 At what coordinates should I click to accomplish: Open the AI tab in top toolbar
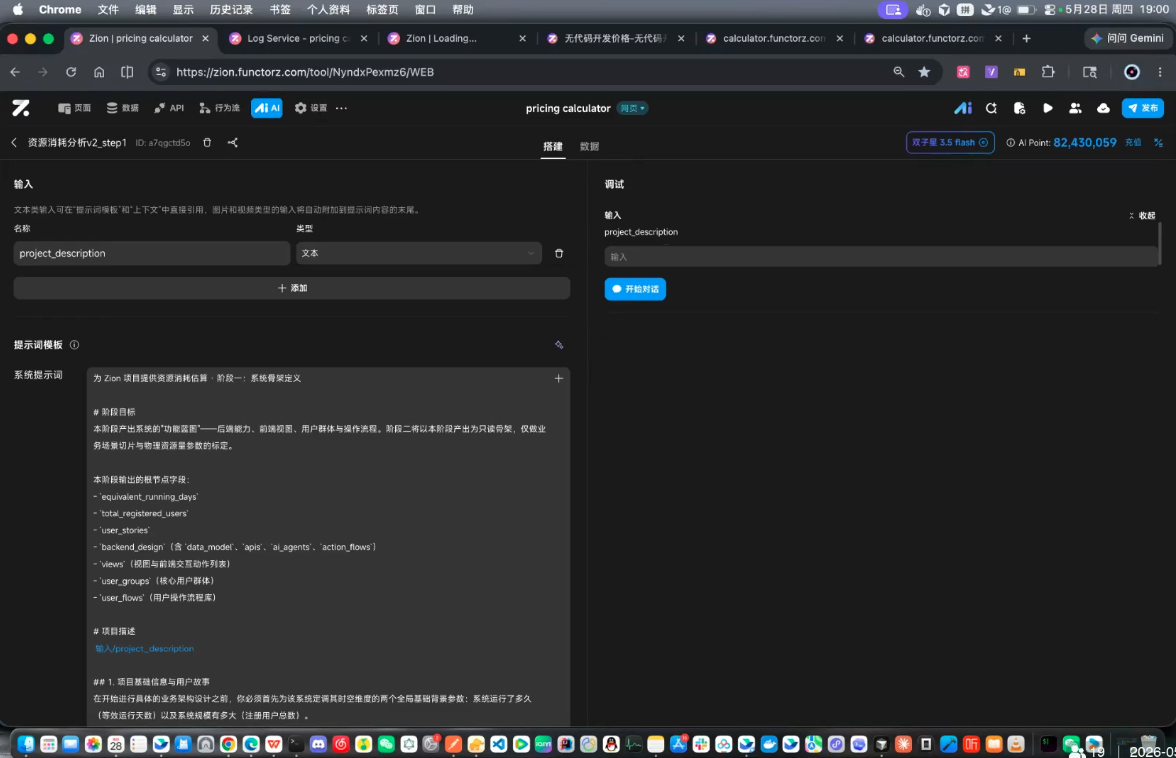tap(267, 108)
